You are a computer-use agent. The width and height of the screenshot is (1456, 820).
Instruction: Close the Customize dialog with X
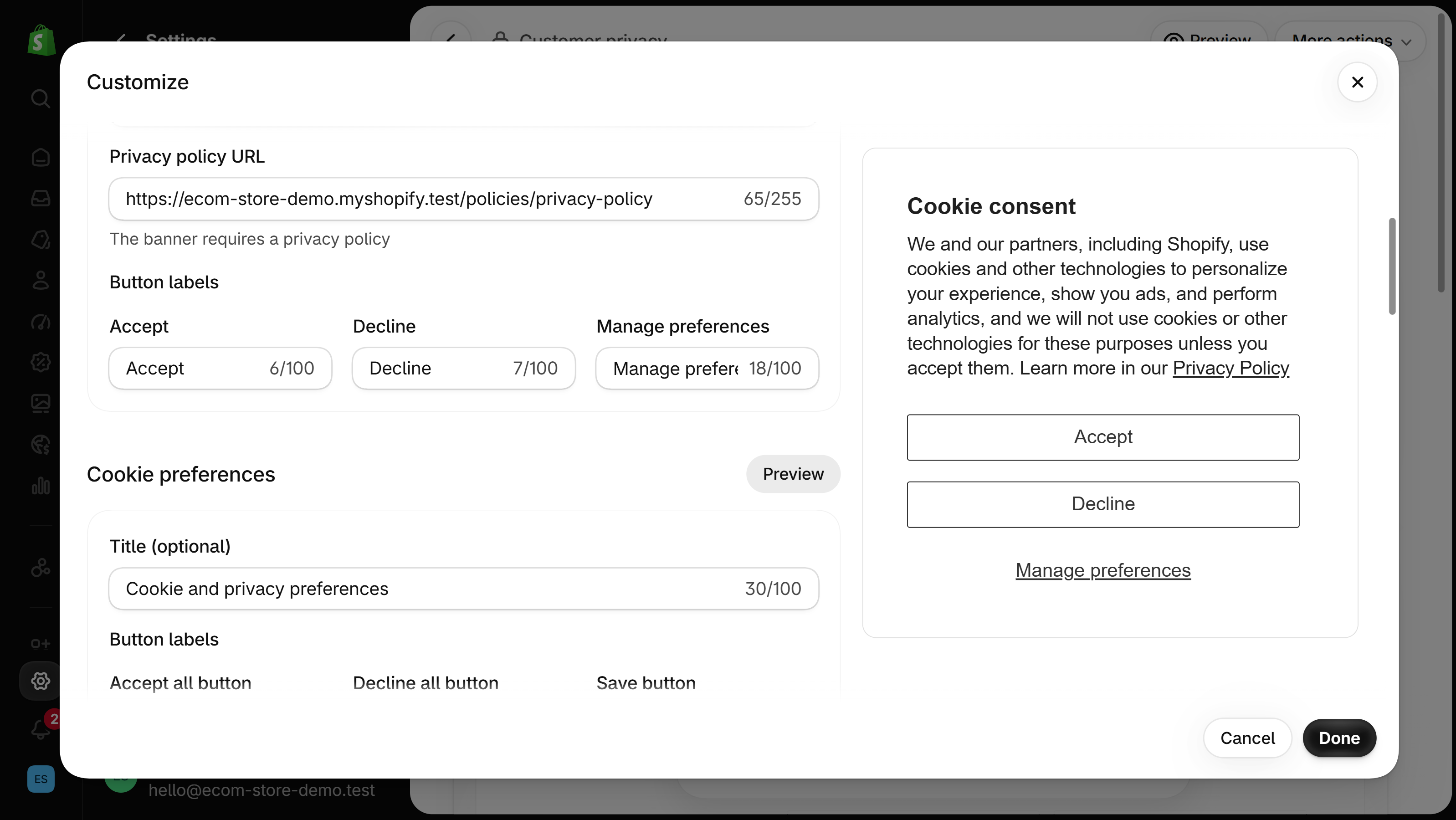click(x=1357, y=82)
